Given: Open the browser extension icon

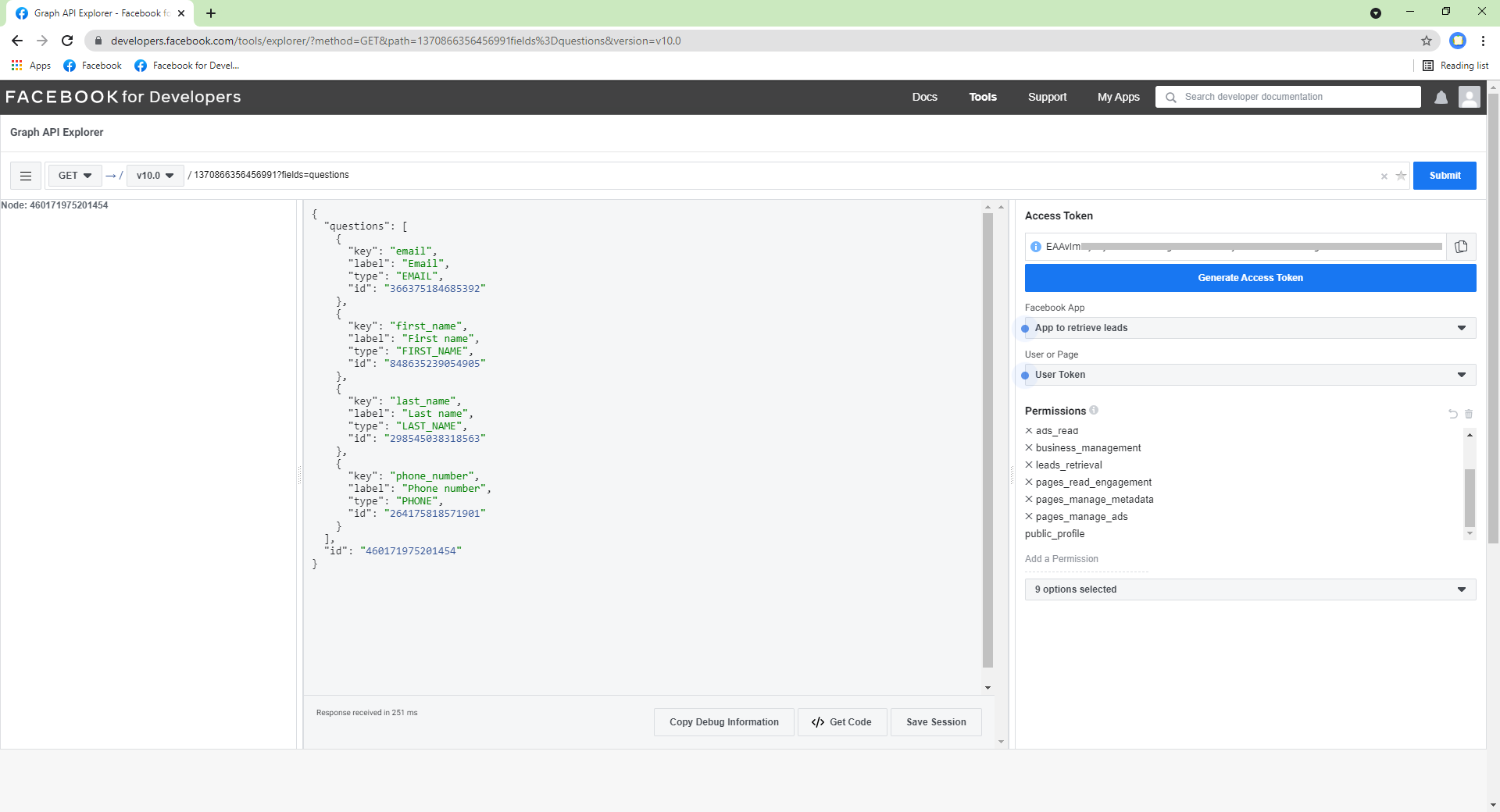Looking at the screenshot, I should 1458,41.
